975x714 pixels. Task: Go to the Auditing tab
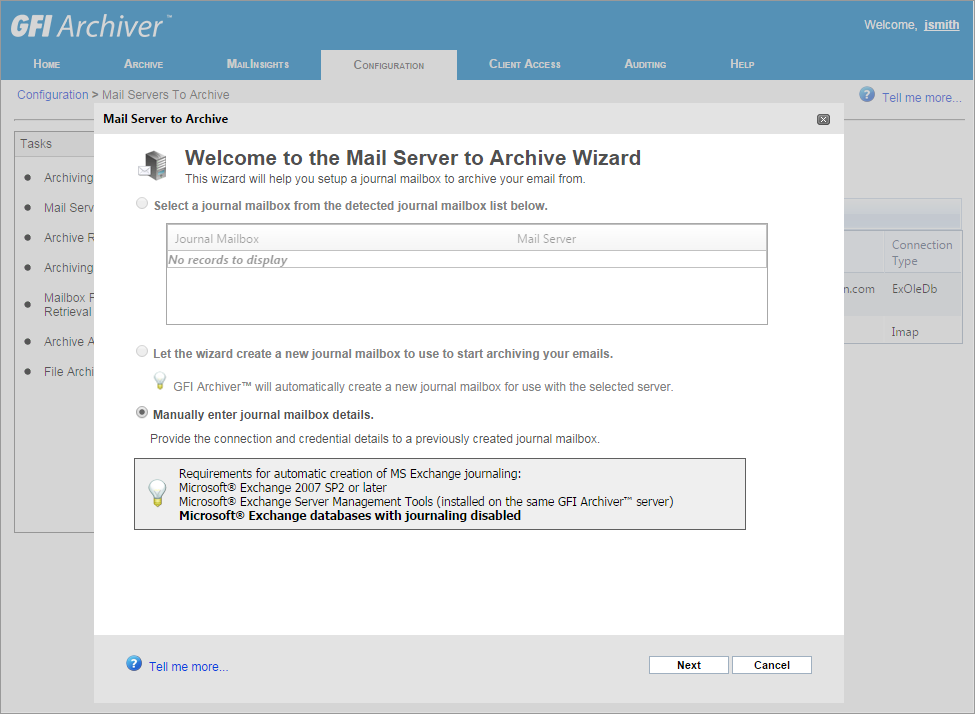coord(645,64)
